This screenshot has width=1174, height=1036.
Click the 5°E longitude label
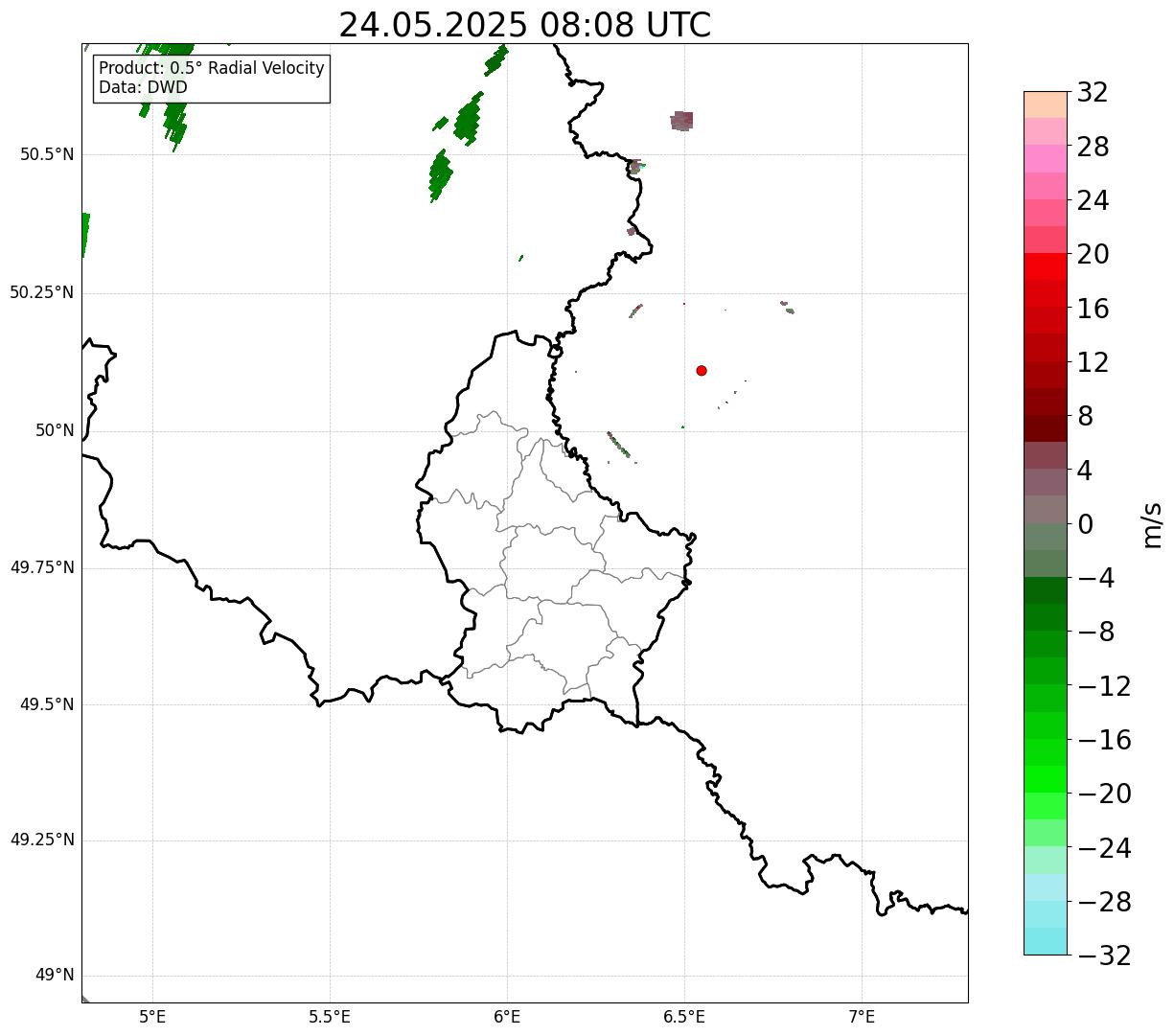point(152,1017)
